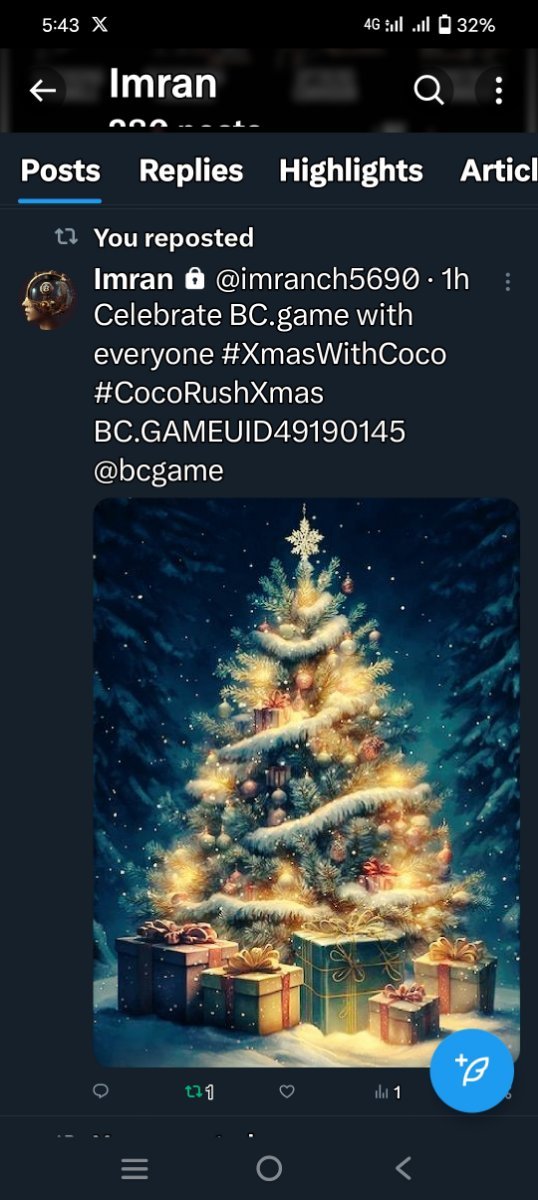Open the post's three-dot options menu
This screenshot has height=1200, width=538.
tap(507, 281)
